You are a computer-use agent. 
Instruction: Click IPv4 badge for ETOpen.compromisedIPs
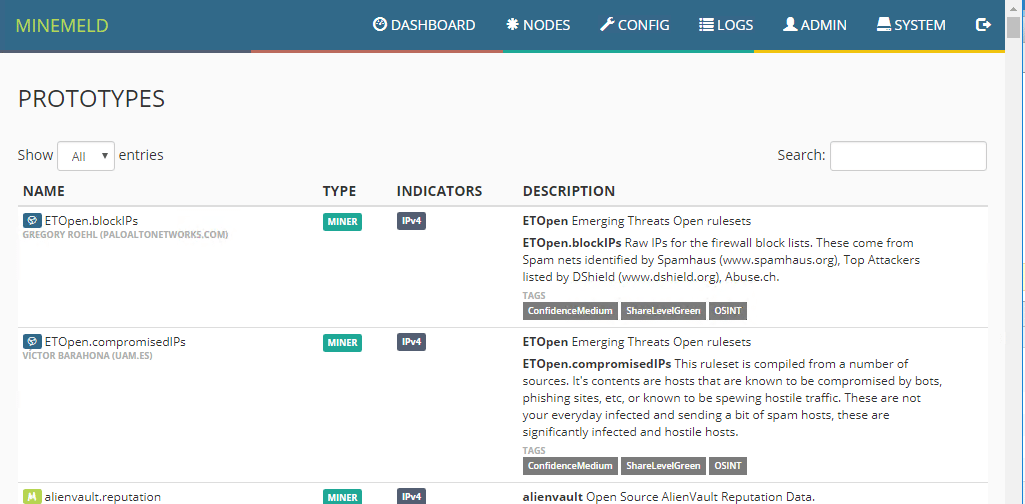coord(411,342)
